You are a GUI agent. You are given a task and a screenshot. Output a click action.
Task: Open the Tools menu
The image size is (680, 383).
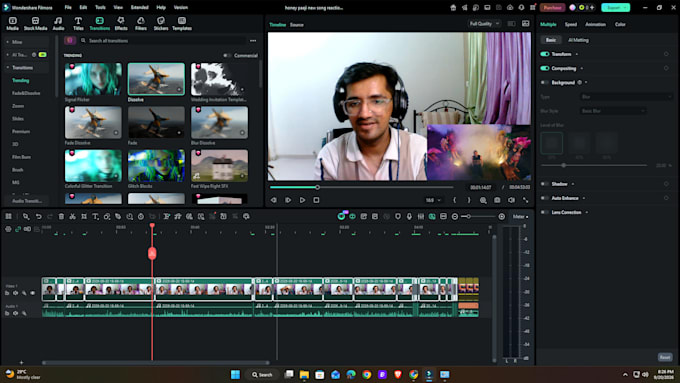point(100,7)
